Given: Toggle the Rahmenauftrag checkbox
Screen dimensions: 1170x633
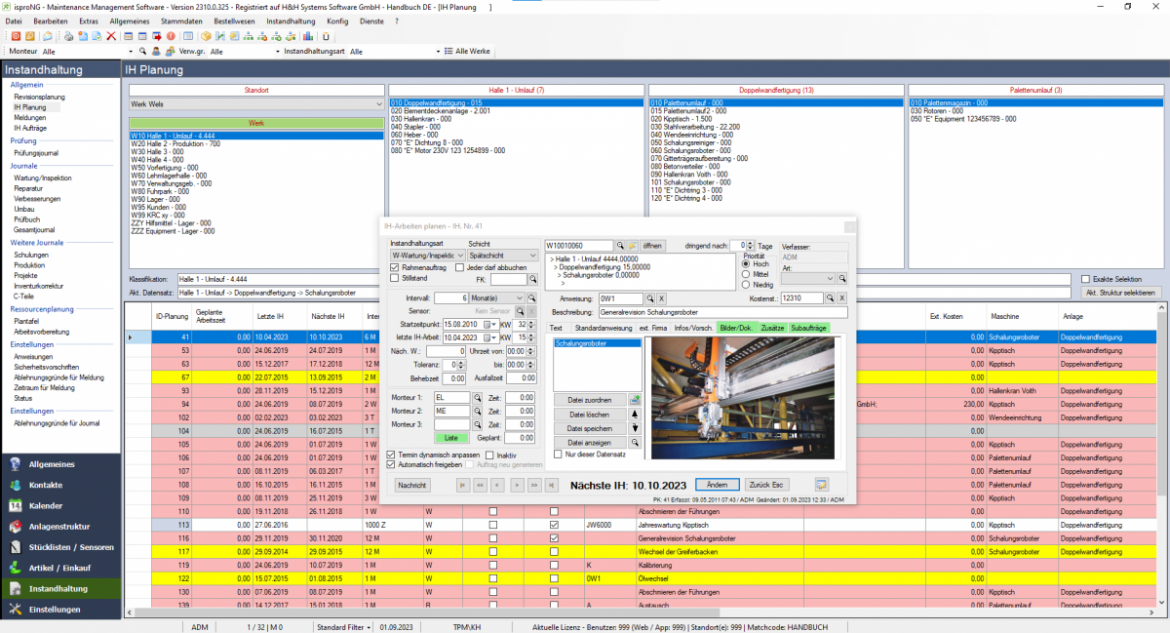Looking at the screenshot, I should point(393,267).
